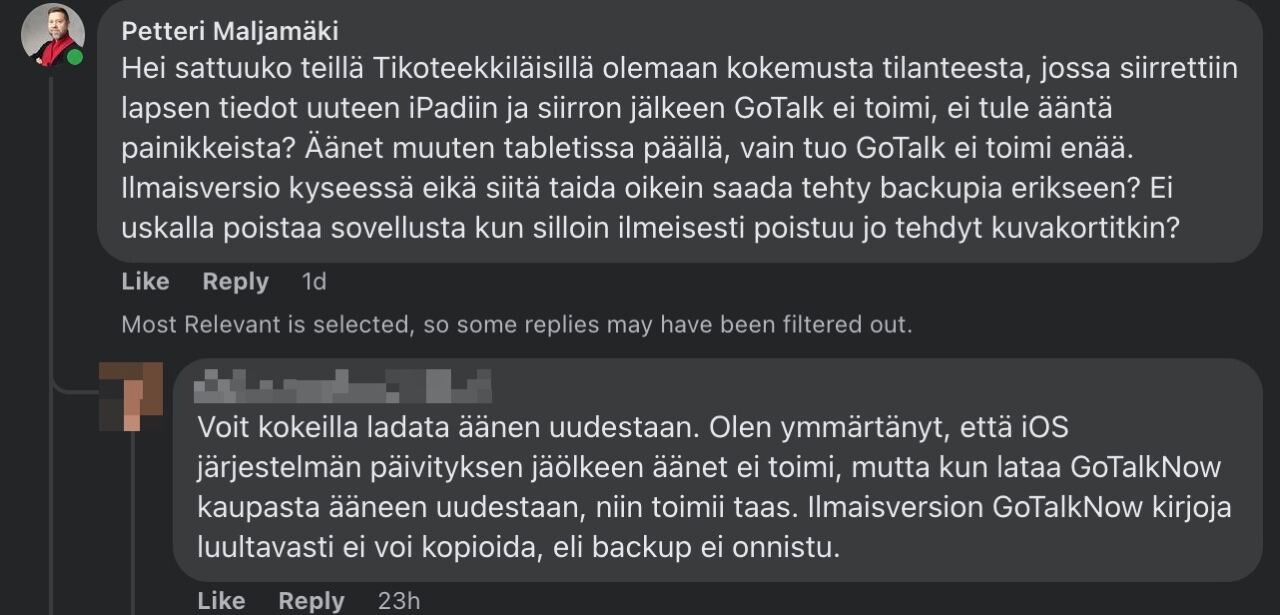The height and width of the screenshot is (615, 1280).
Task: Reply to Petteri Maljamäki's comment
Action: pos(235,282)
